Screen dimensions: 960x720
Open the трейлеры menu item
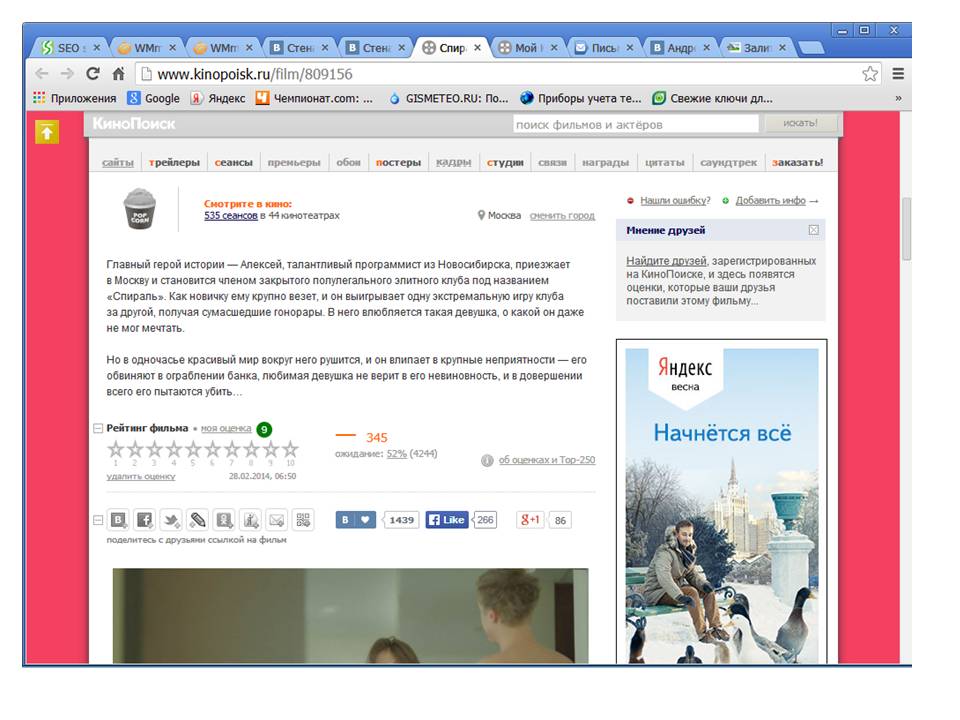click(x=174, y=162)
